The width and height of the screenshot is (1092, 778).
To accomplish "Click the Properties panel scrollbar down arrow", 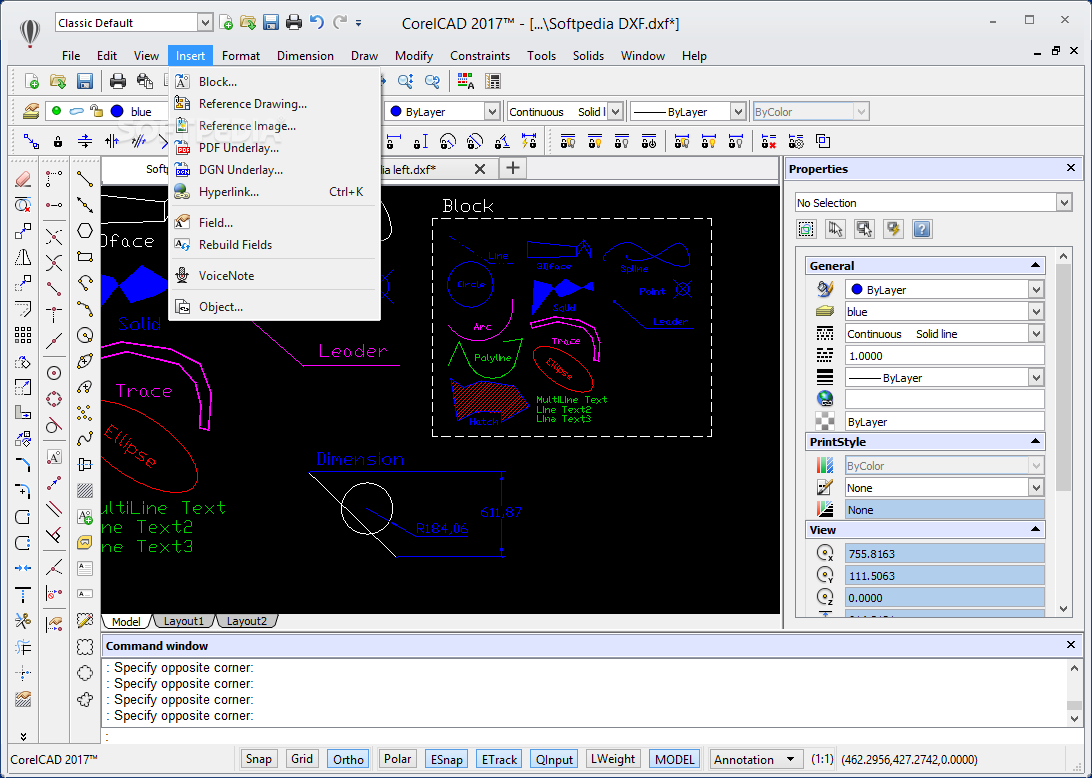I will [1063, 608].
